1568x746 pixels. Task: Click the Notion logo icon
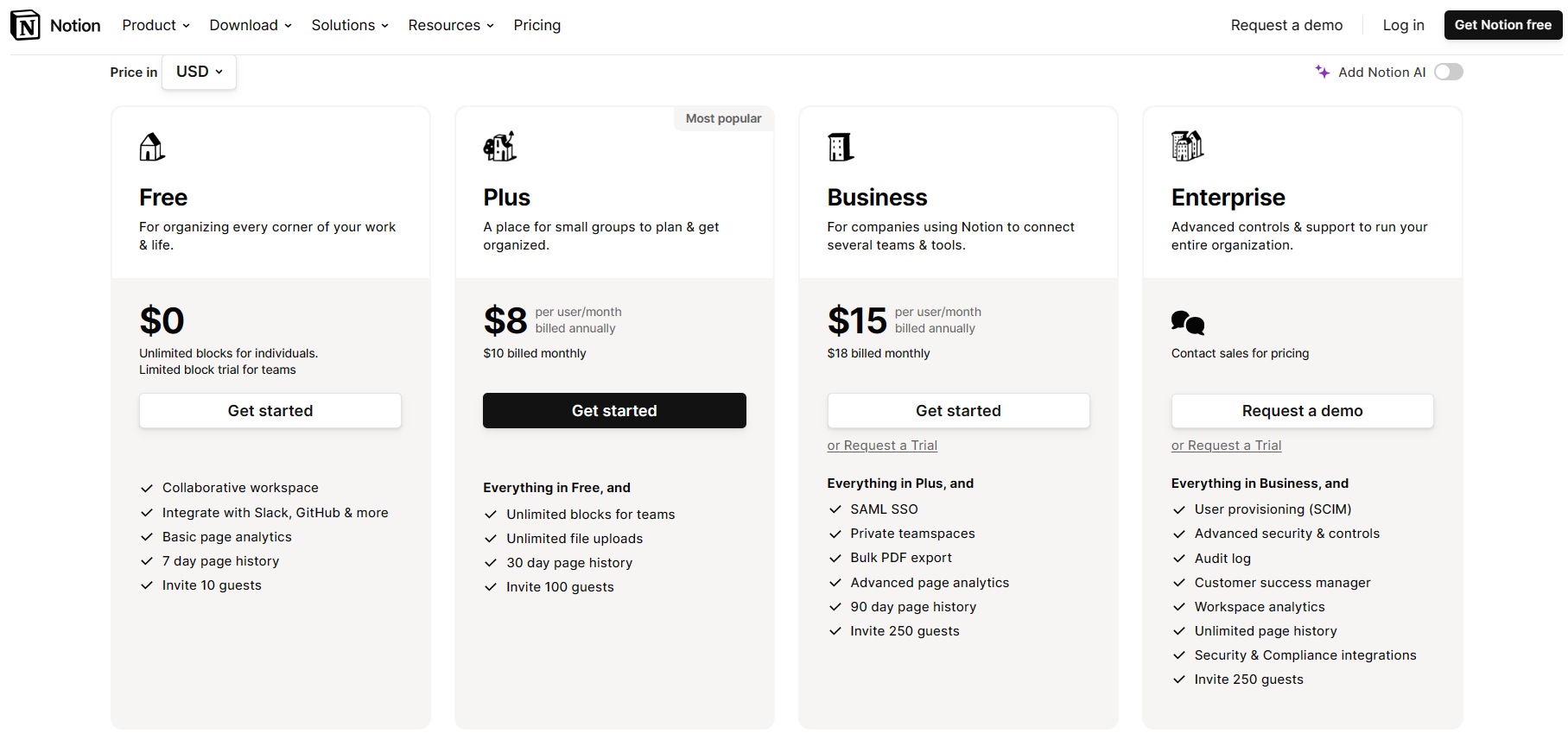(26, 25)
